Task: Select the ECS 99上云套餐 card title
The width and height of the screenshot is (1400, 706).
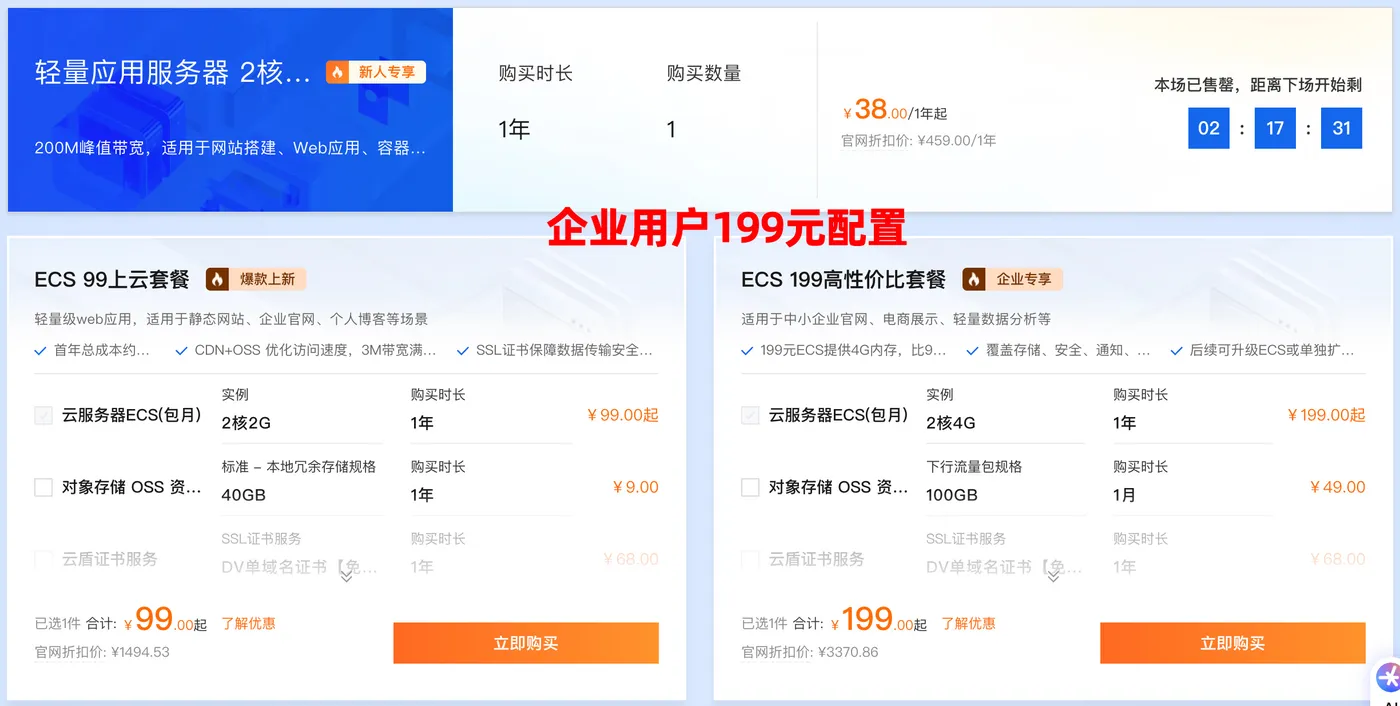Action: pyautogui.click(x=110, y=279)
